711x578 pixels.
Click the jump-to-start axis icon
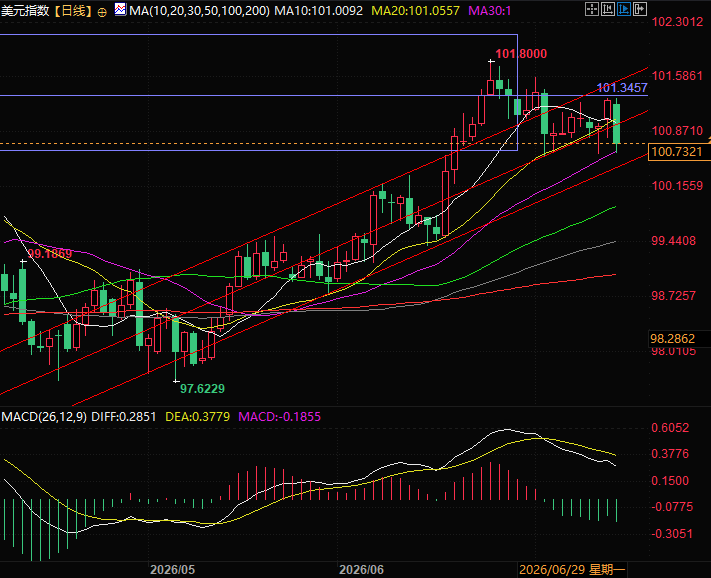coord(608,9)
